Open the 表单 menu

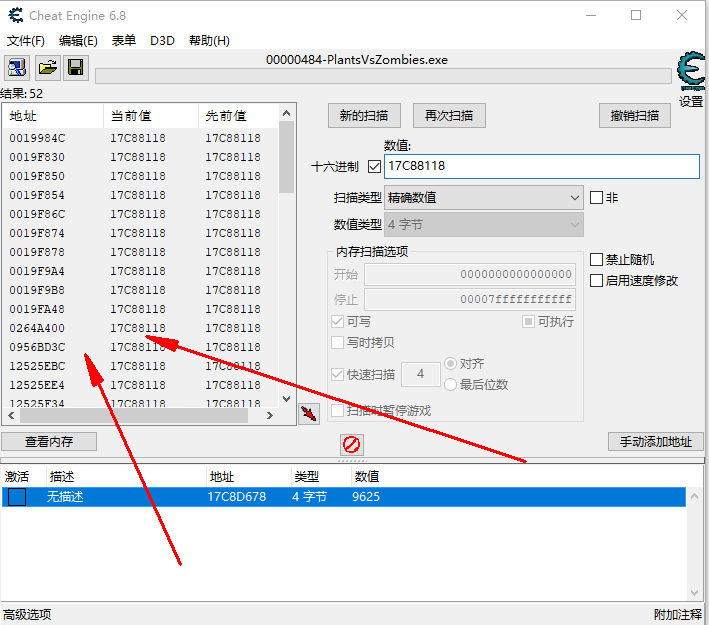point(124,41)
